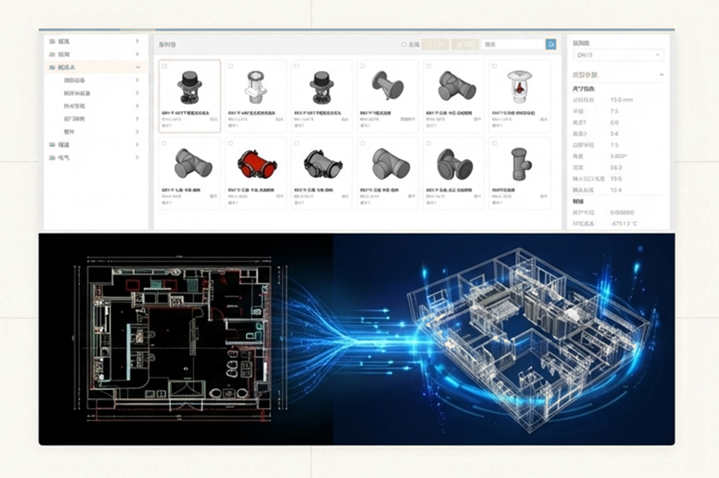Open the last category in the sidebar tree
Image resolution: width=719 pixels, height=478 pixels.
(x=137, y=157)
